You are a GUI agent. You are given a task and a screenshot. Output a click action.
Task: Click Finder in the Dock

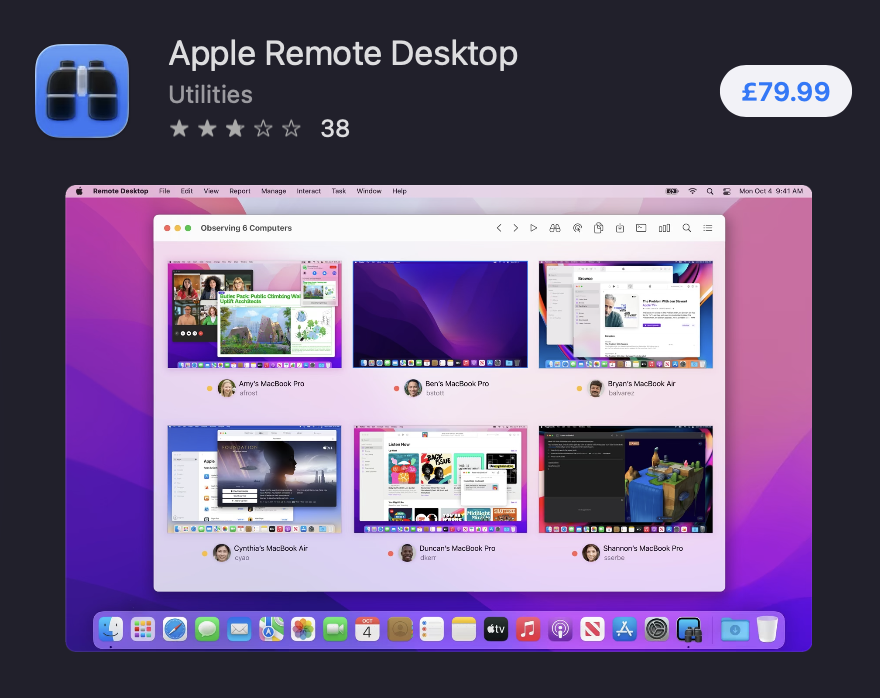pyautogui.click(x=111, y=629)
